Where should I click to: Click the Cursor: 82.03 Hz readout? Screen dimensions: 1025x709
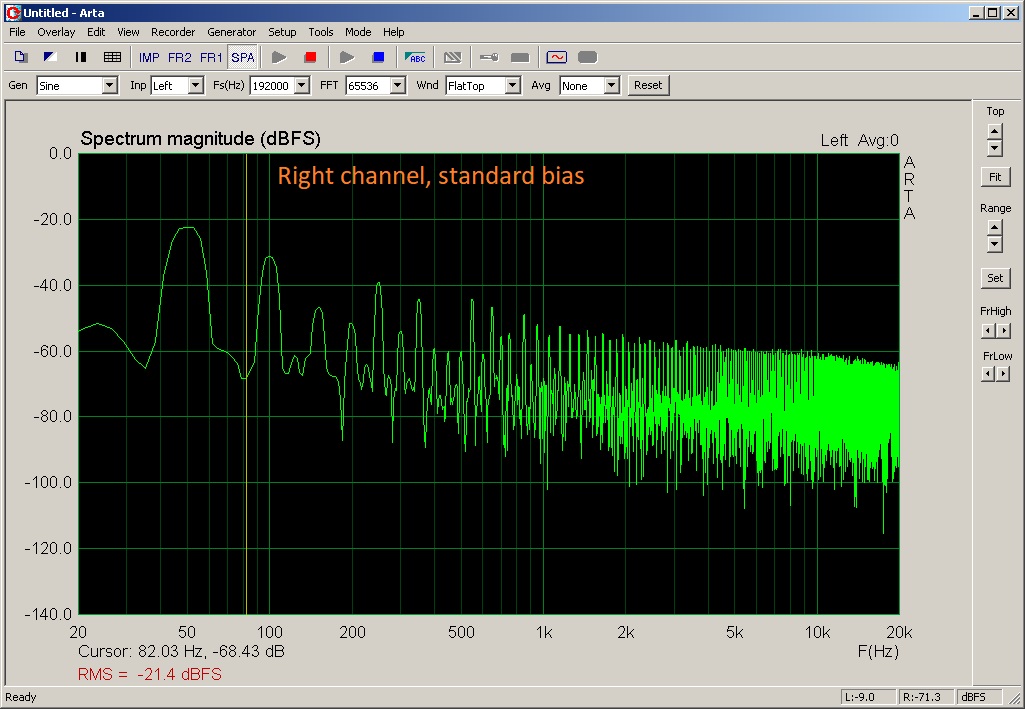[x=181, y=651]
